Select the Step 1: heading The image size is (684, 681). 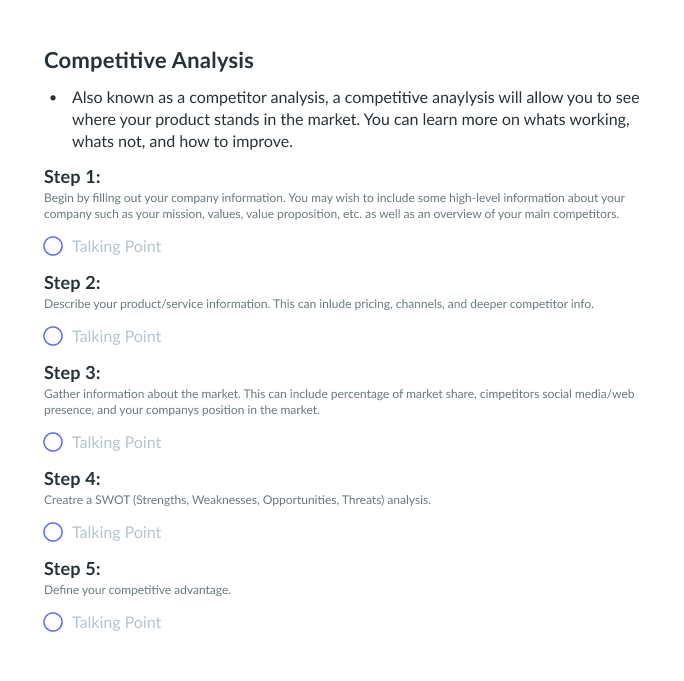coord(72,177)
